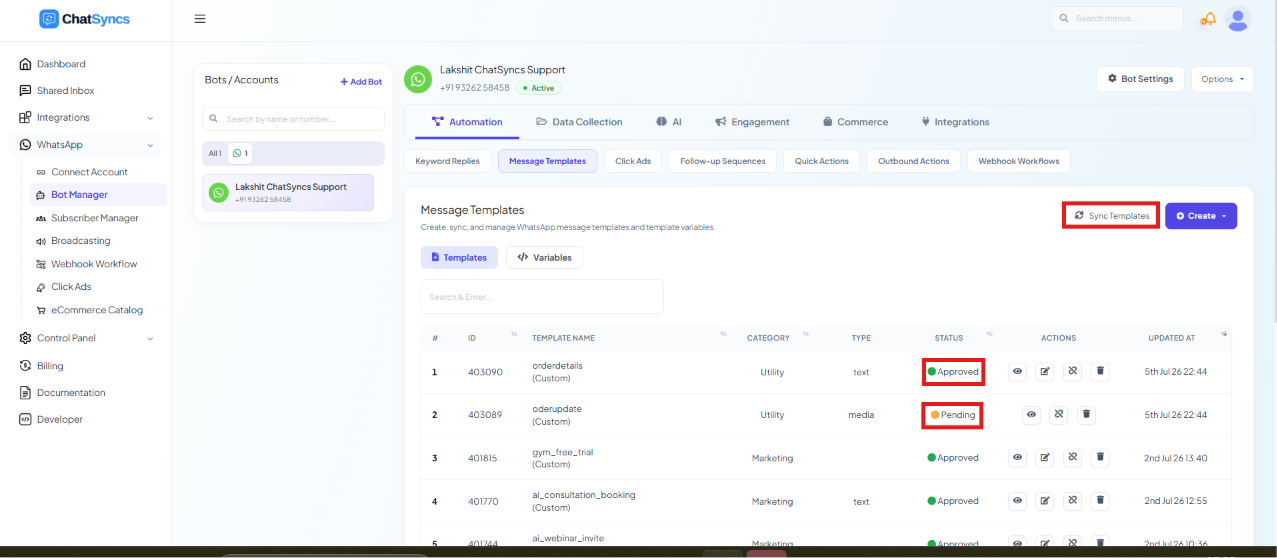
Task: Select the Templates view button
Action: coord(459,257)
